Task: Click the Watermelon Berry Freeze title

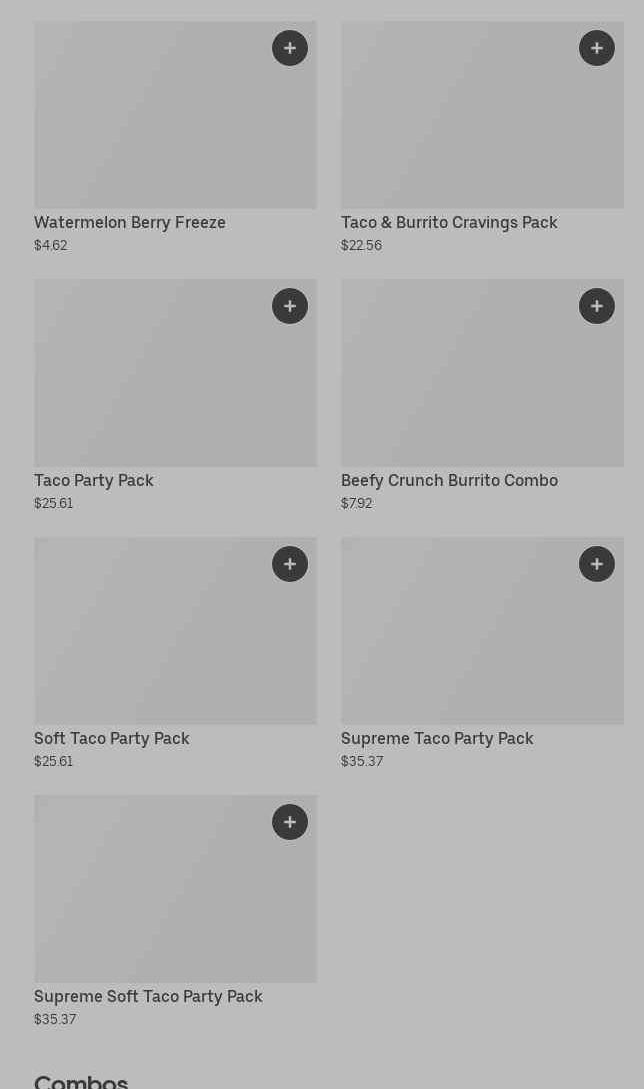Action: click(130, 222)
